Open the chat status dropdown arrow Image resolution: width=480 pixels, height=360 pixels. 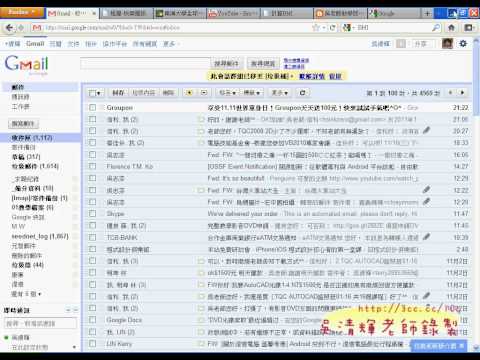[x=74, y=347]
